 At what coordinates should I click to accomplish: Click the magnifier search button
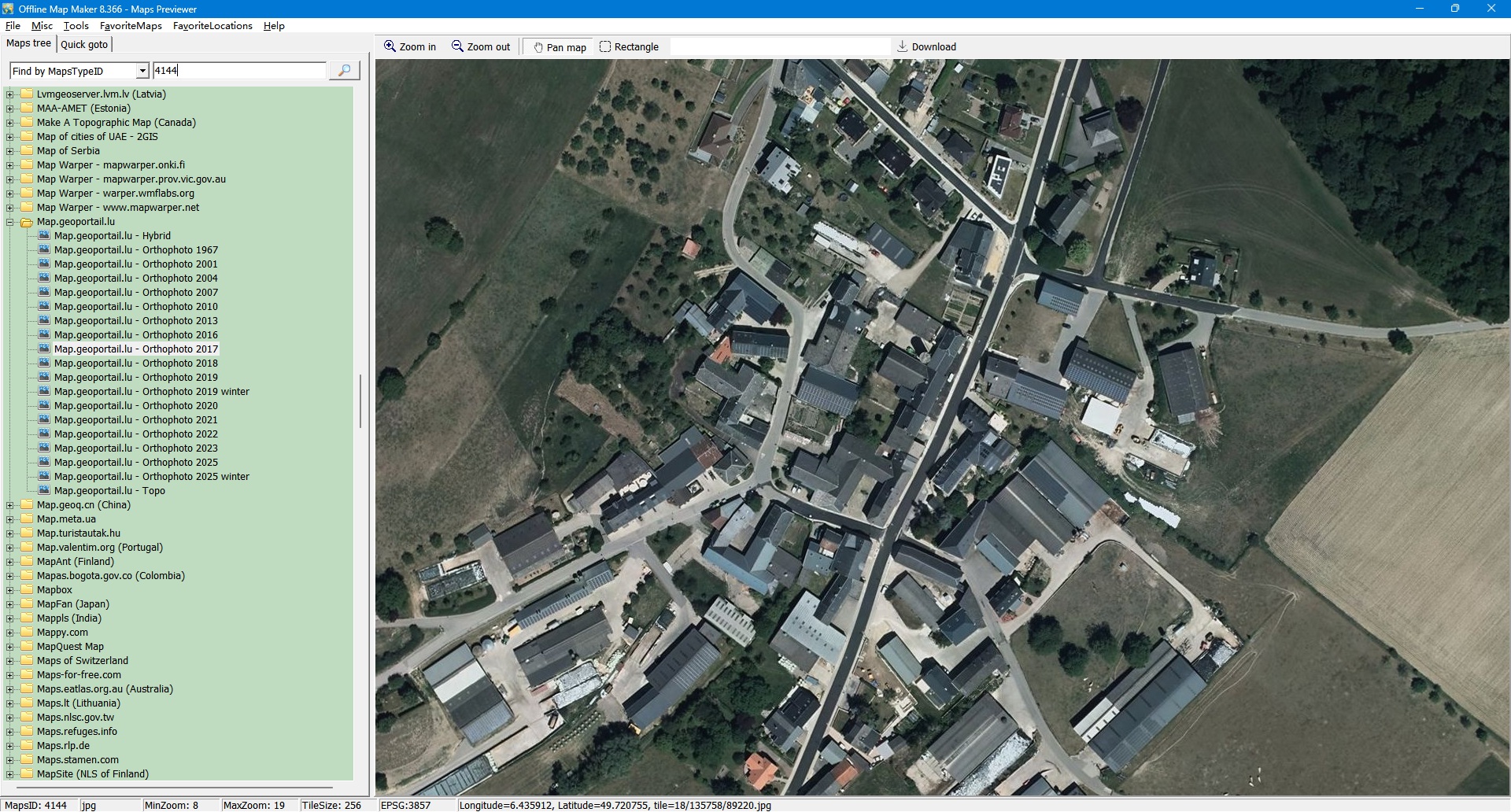pyautogui.click(x=344, y=71)
